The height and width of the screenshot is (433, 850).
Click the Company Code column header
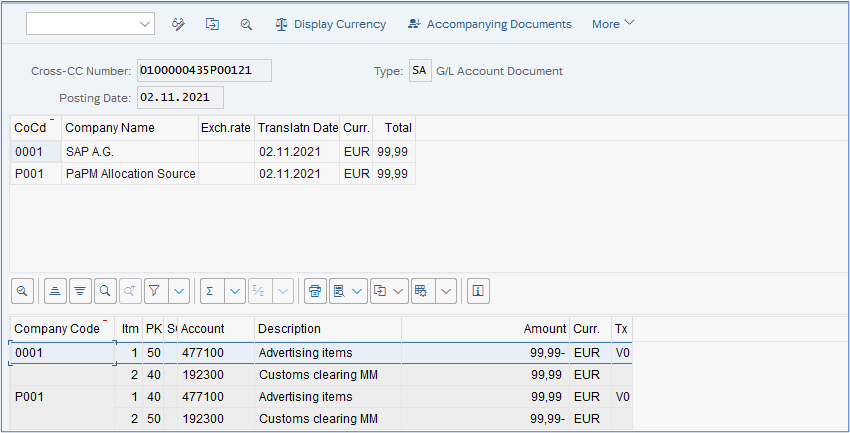[x=62, y=329]
